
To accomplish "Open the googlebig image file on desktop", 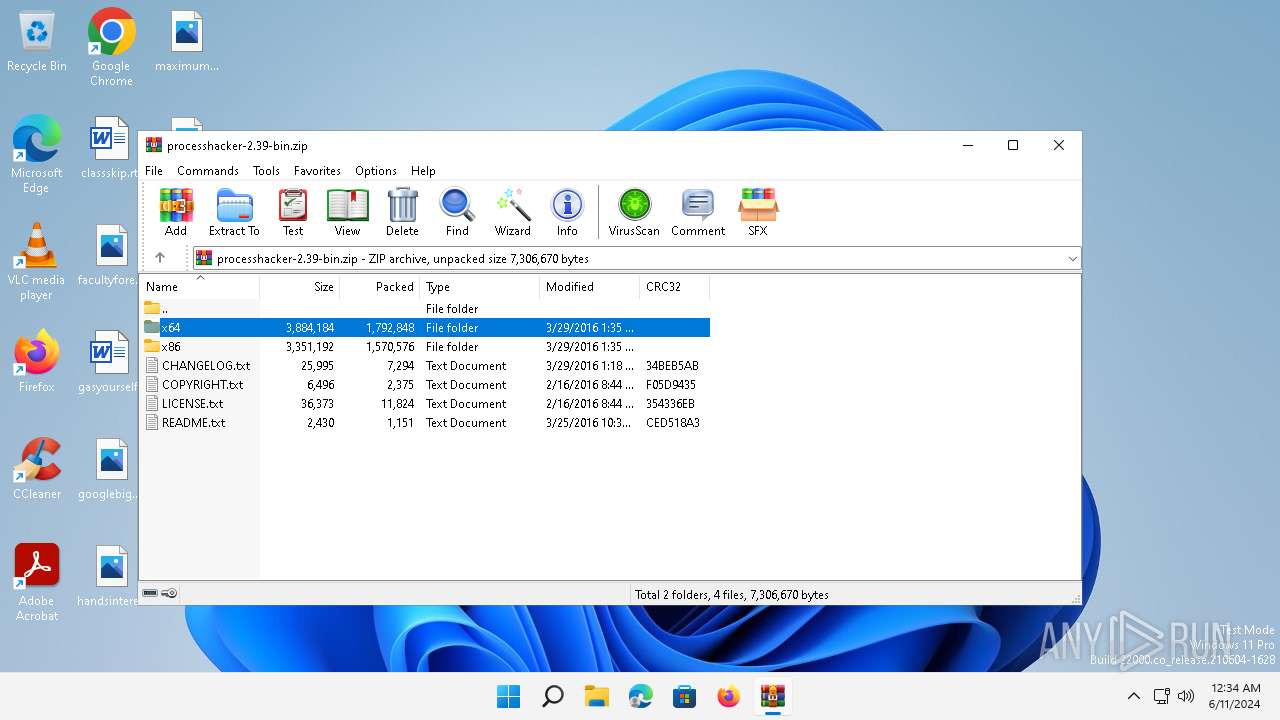I will point(111,469).
